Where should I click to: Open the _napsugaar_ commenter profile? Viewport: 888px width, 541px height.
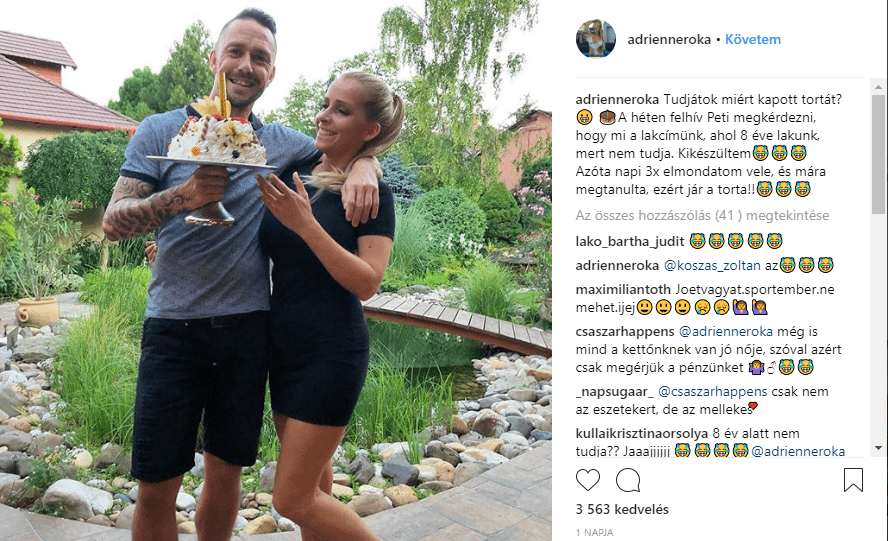click(x=614, y=391)
